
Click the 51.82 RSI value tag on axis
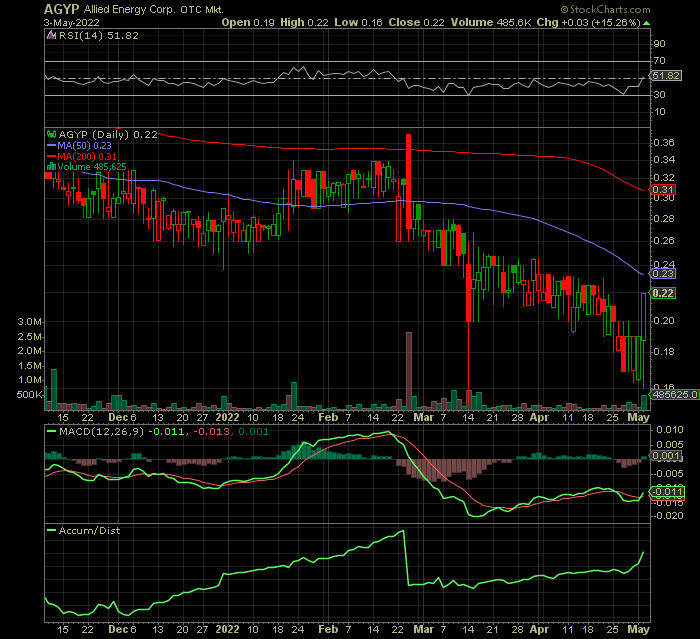(666, 75)
